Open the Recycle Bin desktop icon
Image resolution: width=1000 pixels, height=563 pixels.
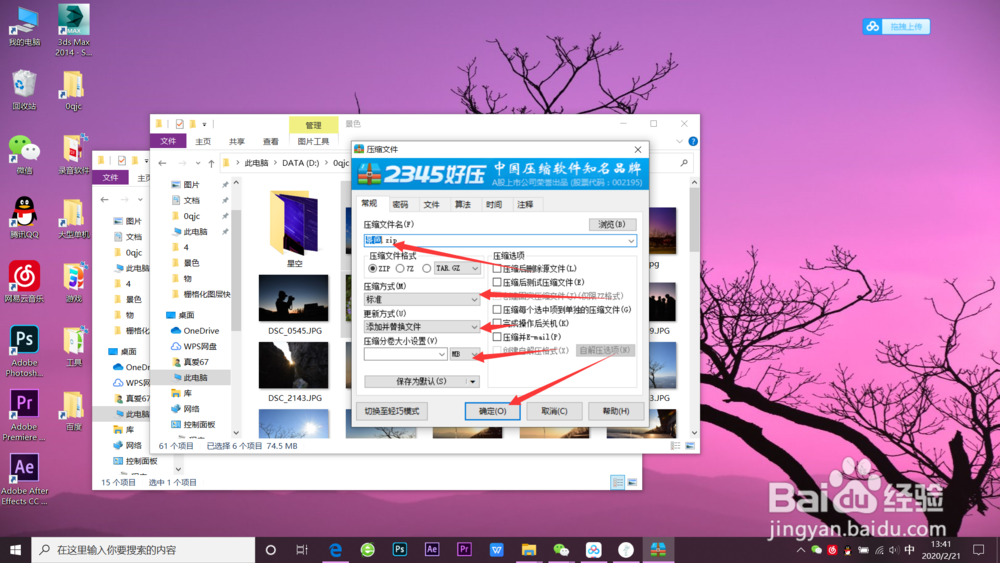click(24, 90)
